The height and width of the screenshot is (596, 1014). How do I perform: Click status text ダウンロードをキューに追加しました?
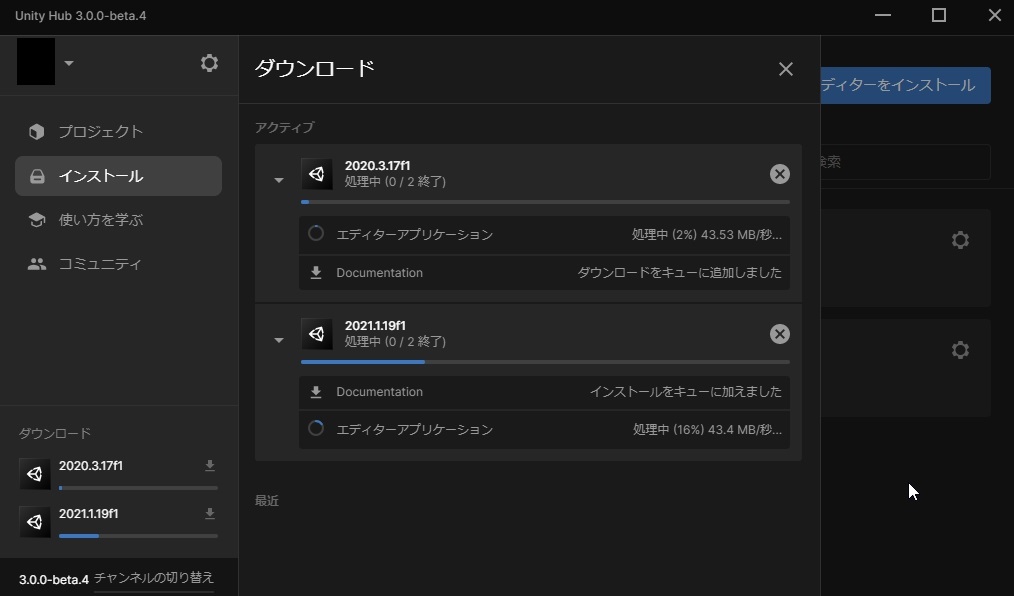click(x=679, y=273)
